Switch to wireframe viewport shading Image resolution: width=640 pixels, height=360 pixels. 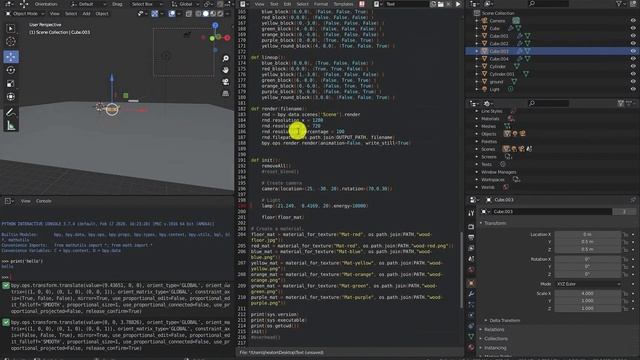(198, 13)
